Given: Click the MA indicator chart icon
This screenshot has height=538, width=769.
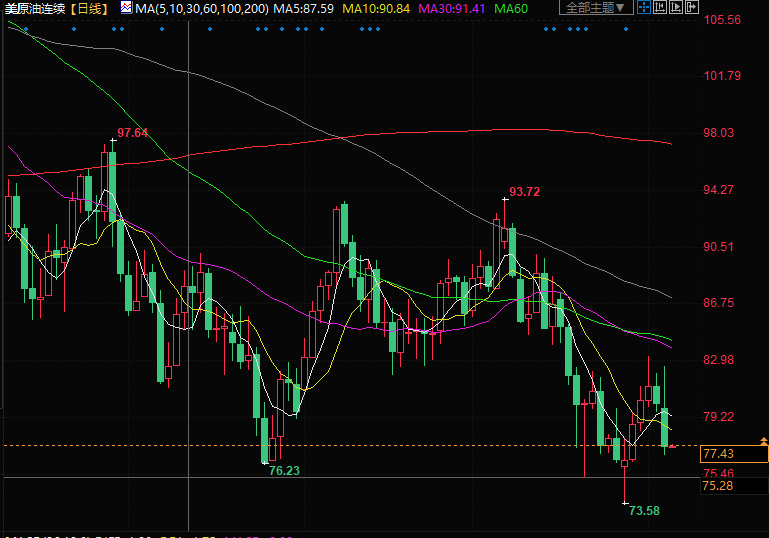Looking at the screenshot, I should coord(126,8).
